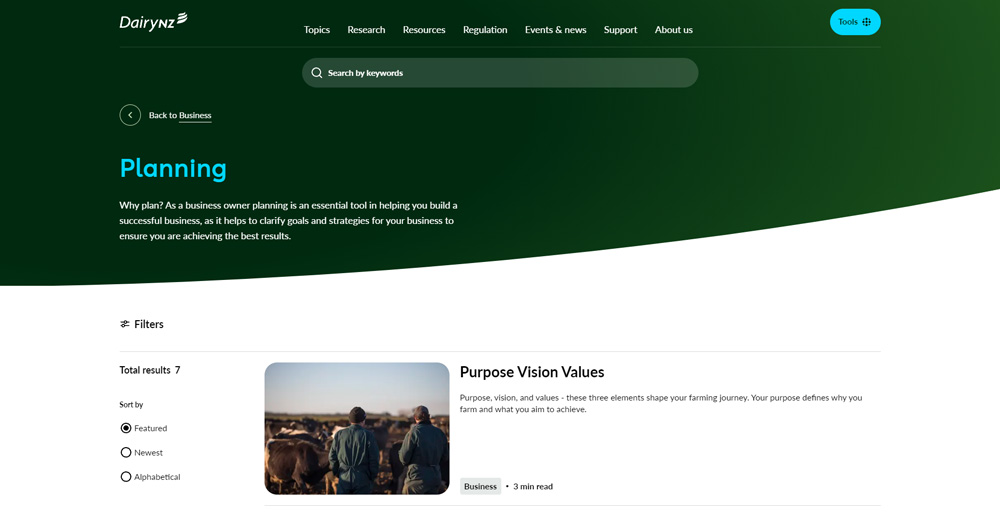Screen dimensions: 1000x515
Task: Open the Purpose Vision Values article title
Action: [532, 372]
